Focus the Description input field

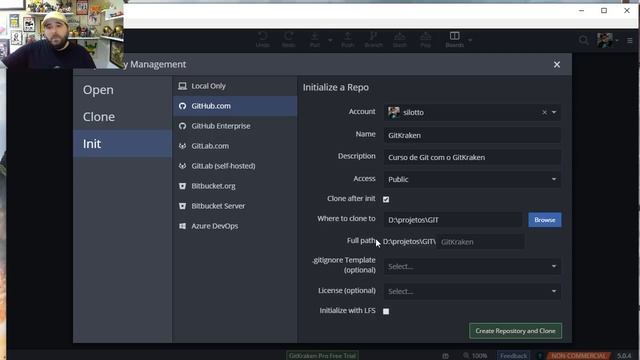tap(472, 157)
